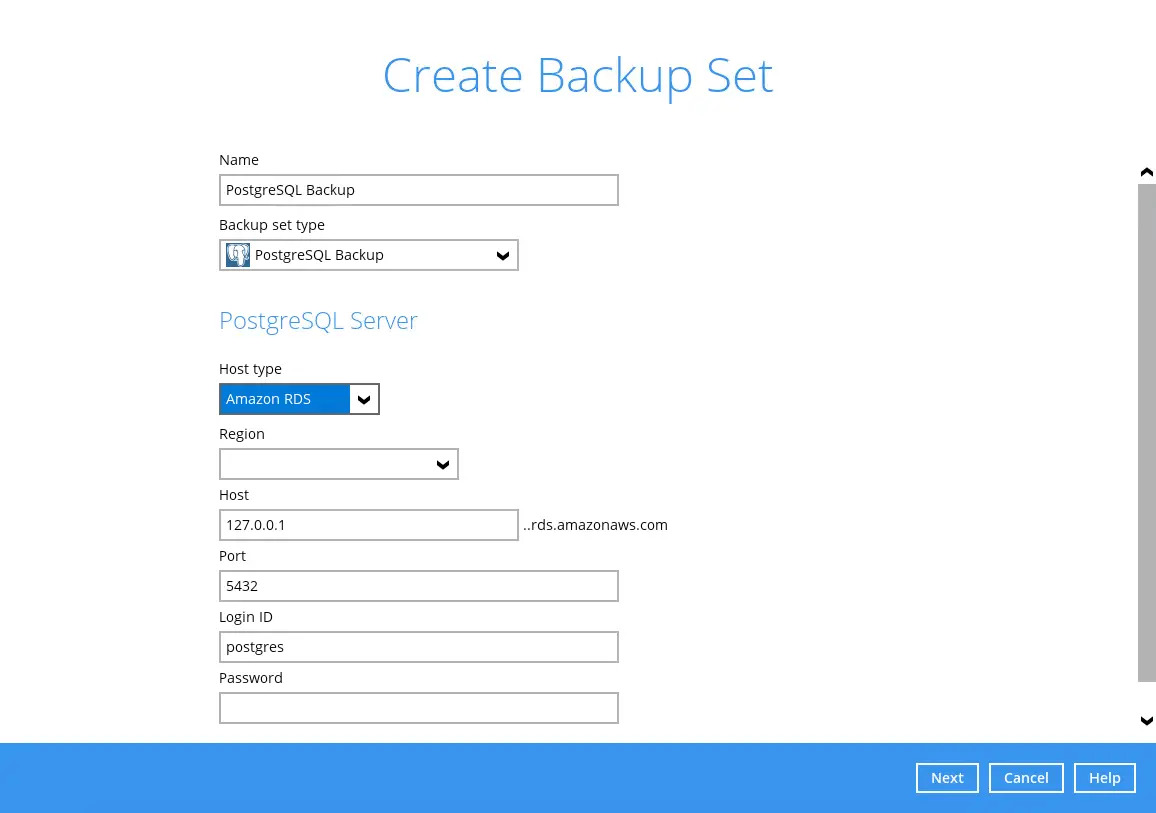Open the empty Region dropdown
Viewport: 1156px width, 813px height.
(338, 464)
